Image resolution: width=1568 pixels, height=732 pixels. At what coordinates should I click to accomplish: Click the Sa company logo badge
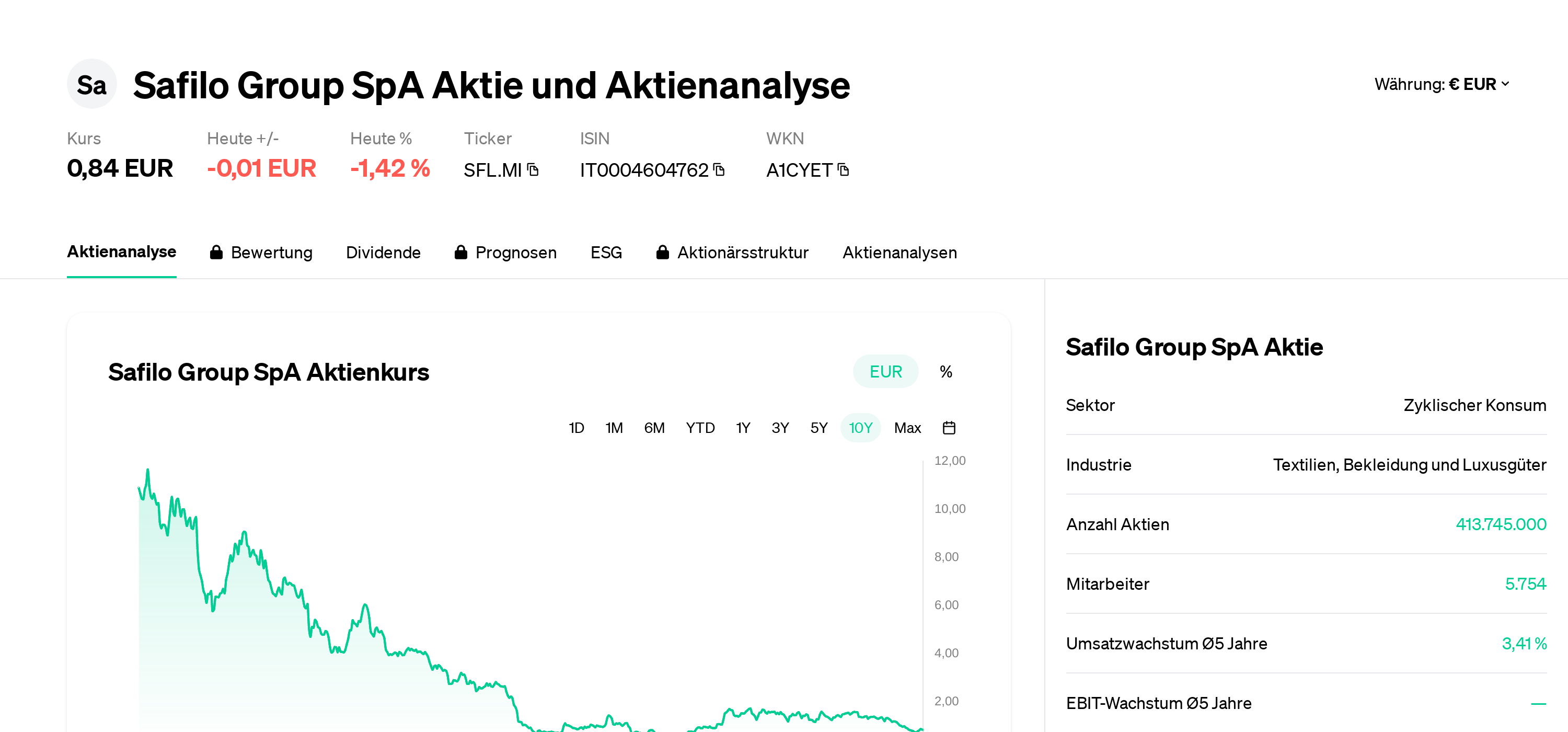91,84
